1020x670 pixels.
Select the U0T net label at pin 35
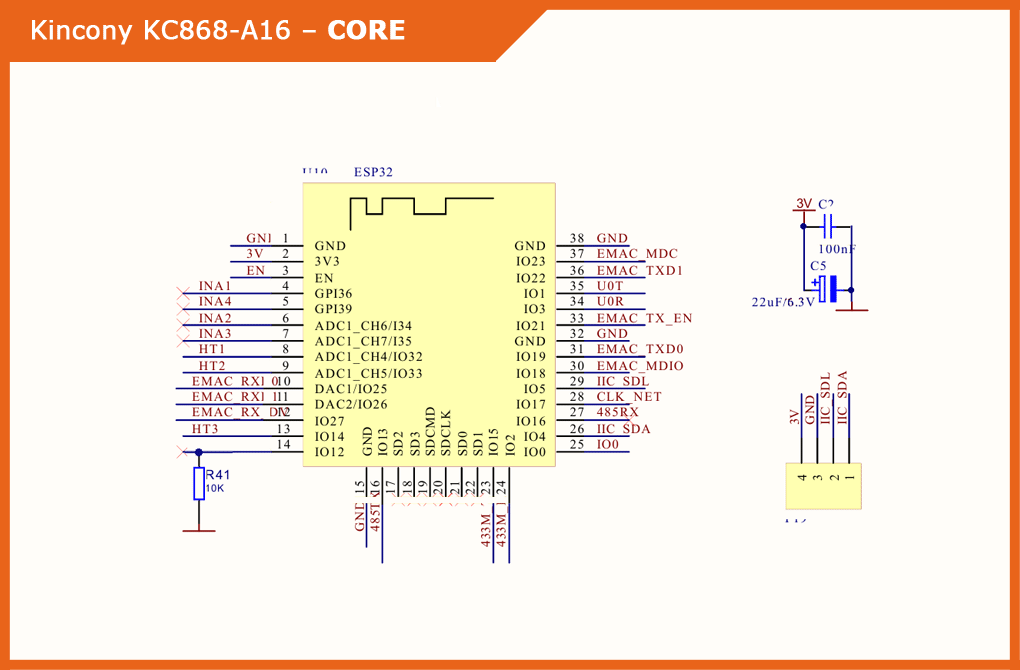610,286
